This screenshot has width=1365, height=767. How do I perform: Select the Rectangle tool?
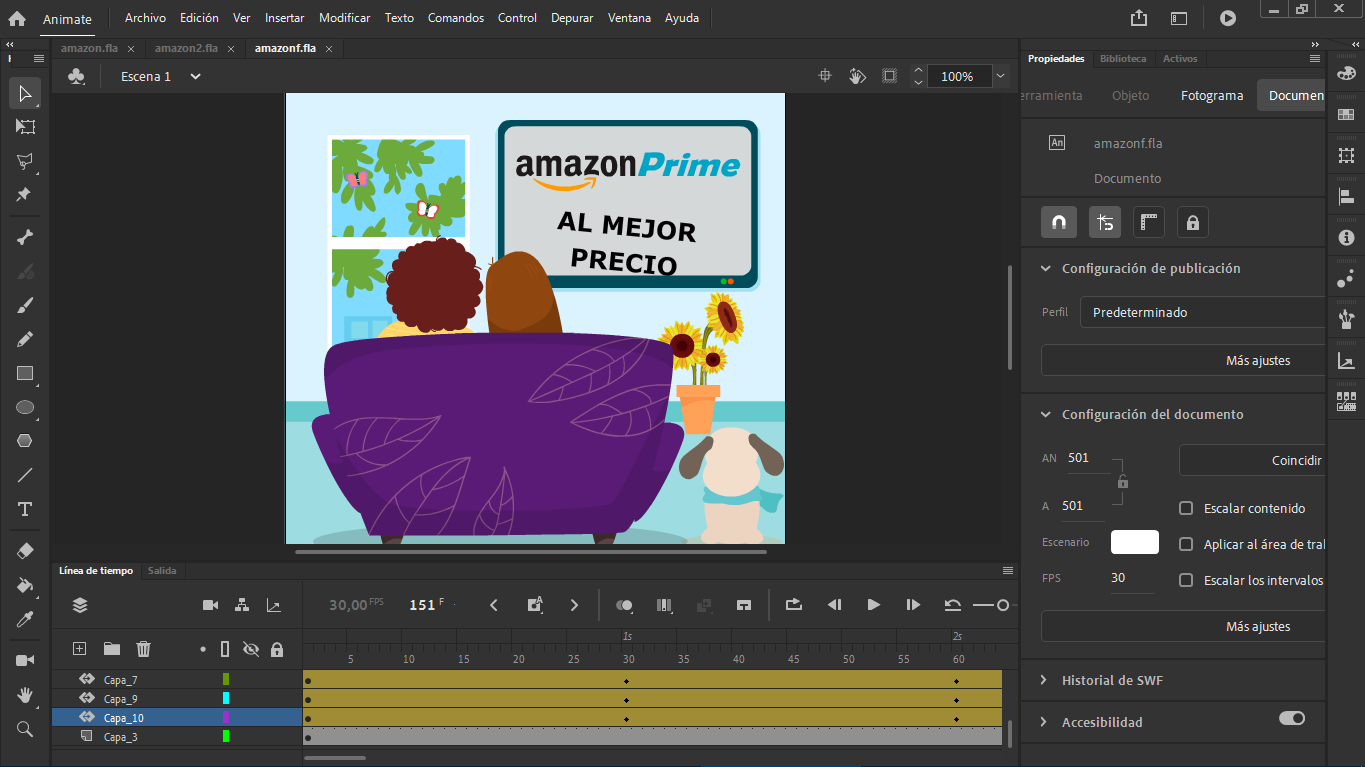[x=25, y=373]
